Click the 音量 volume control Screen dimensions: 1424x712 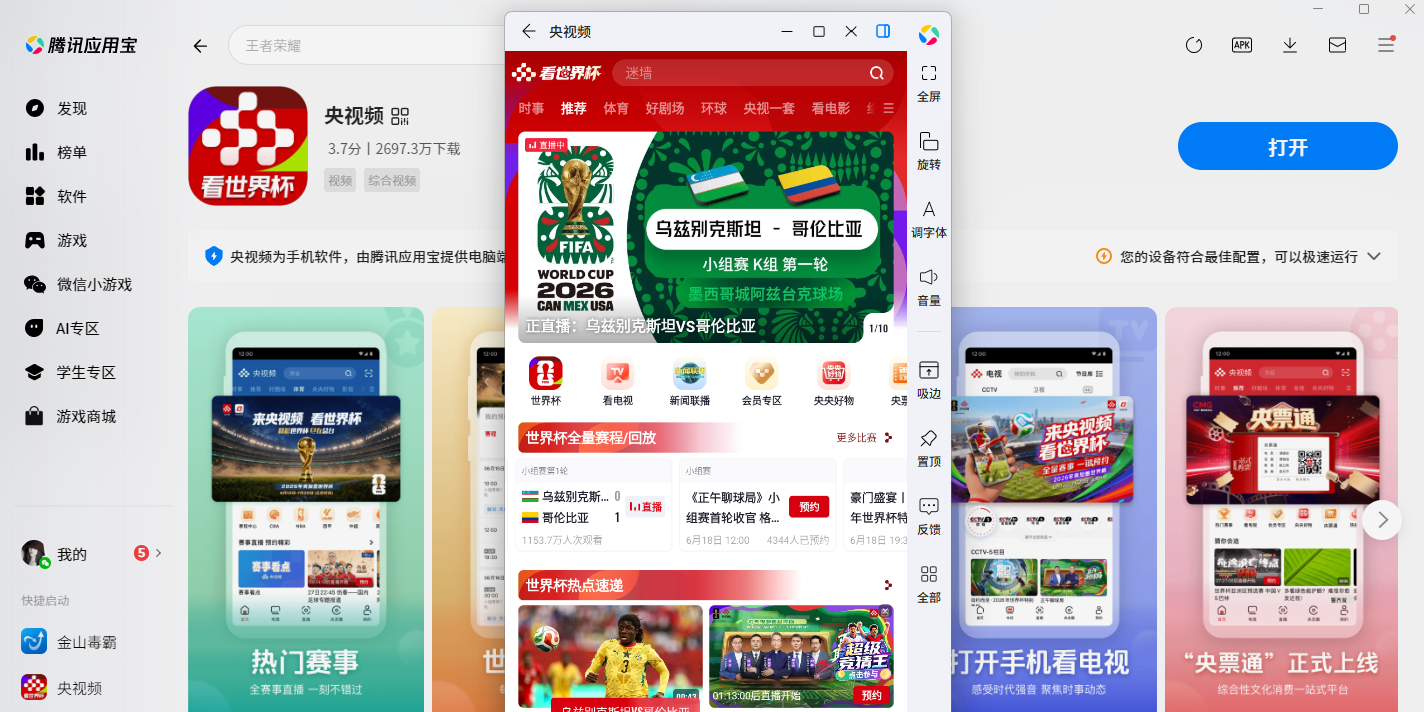(929, 287)
